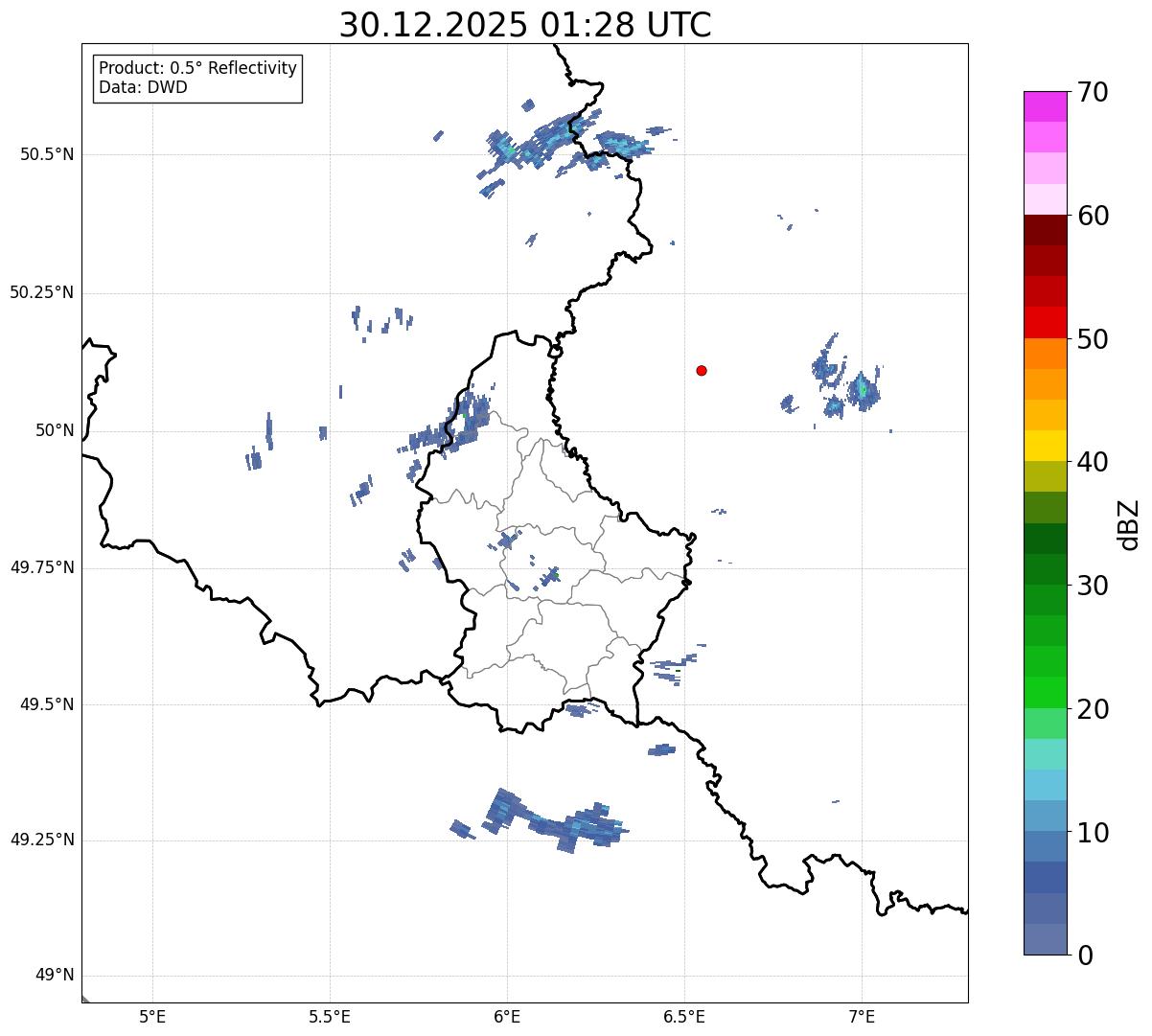Click the dBZ colorbar axis label
This screenshot has height=1036, width=1152.
[x=1129, y=524]
